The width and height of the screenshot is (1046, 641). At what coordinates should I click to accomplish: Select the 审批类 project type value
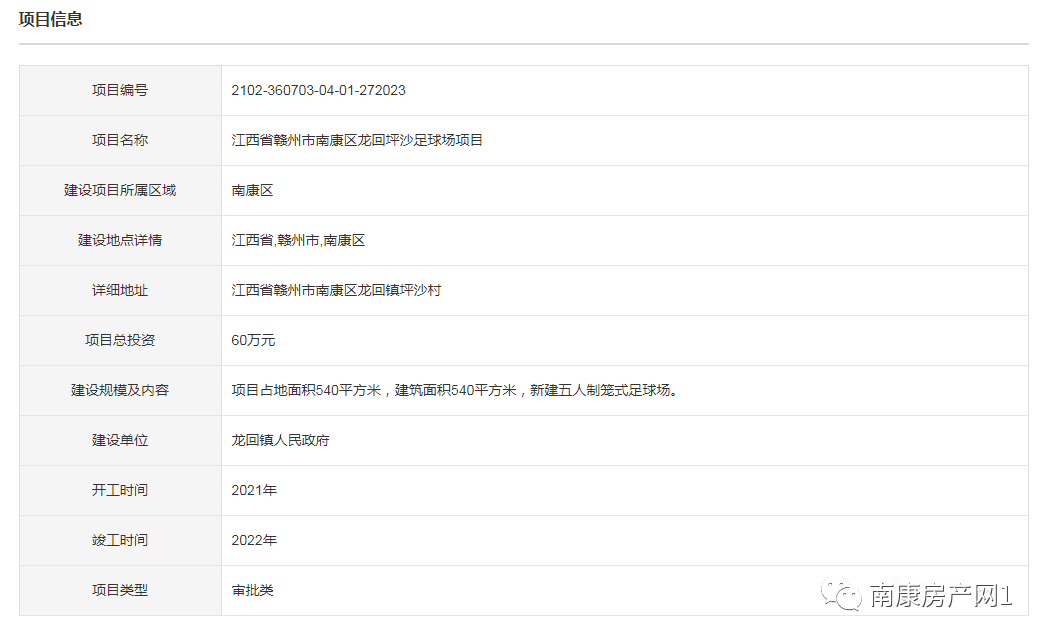coord(252,590)
